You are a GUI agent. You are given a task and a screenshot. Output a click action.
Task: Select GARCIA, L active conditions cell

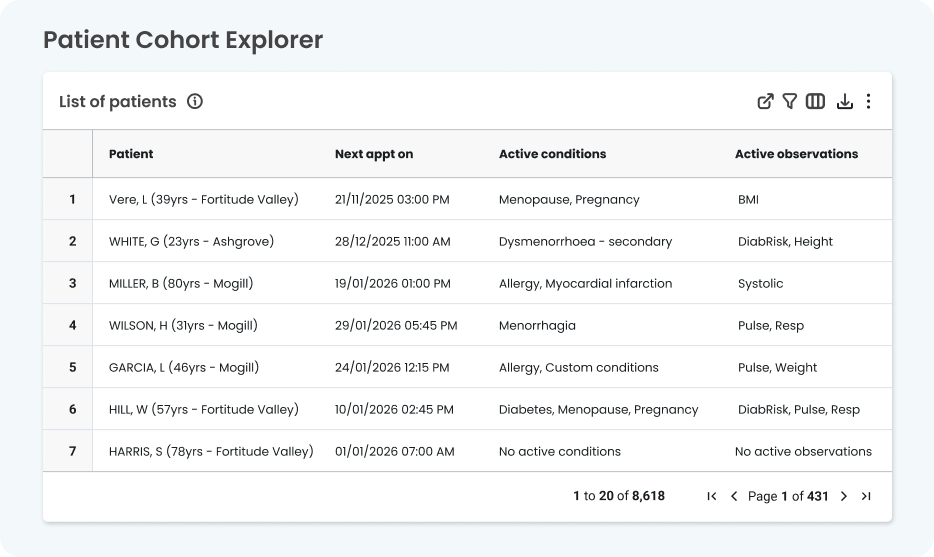click(578, 367)
